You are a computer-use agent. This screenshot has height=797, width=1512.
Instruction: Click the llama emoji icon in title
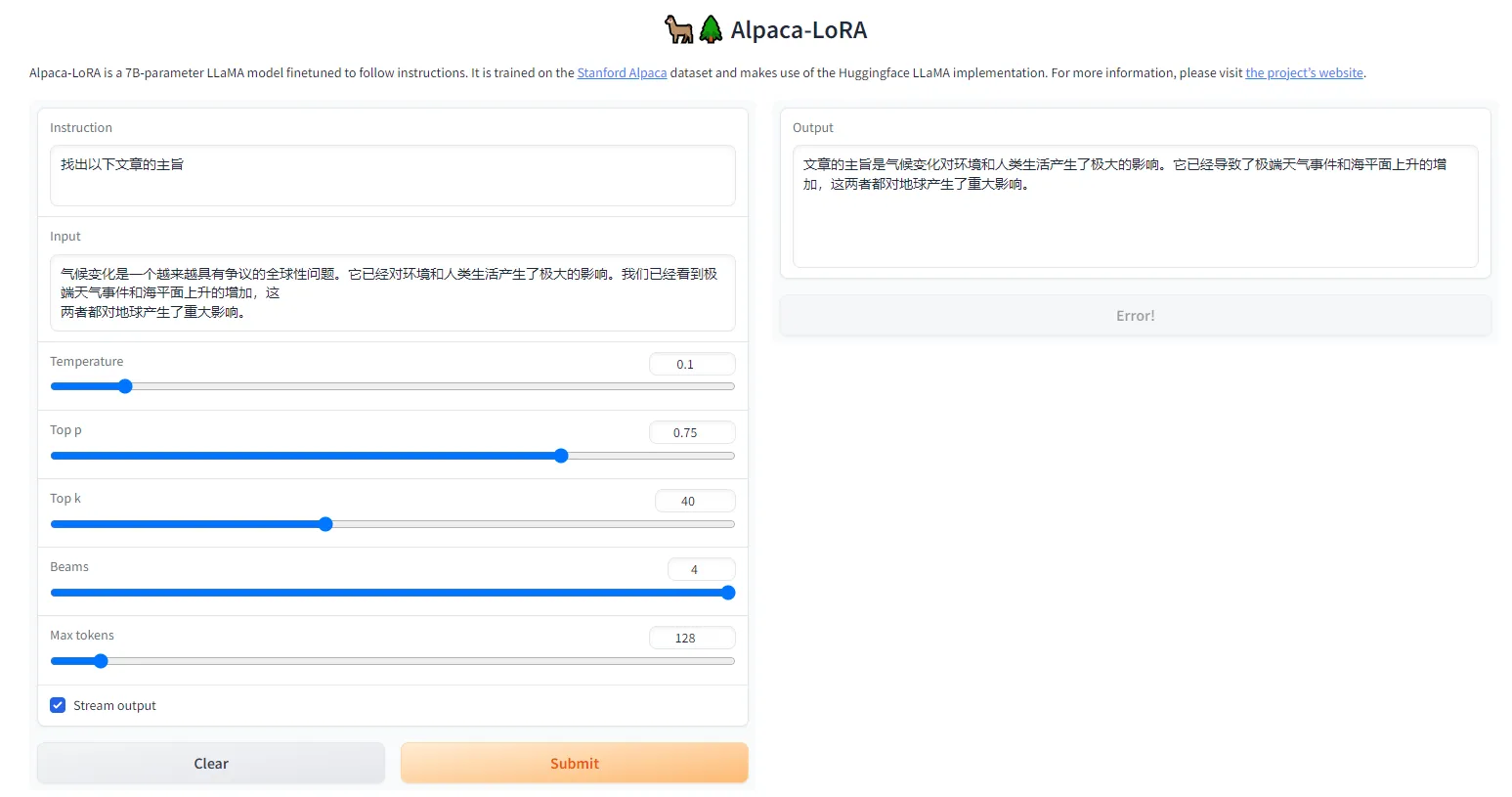click(x=679, y=29)
